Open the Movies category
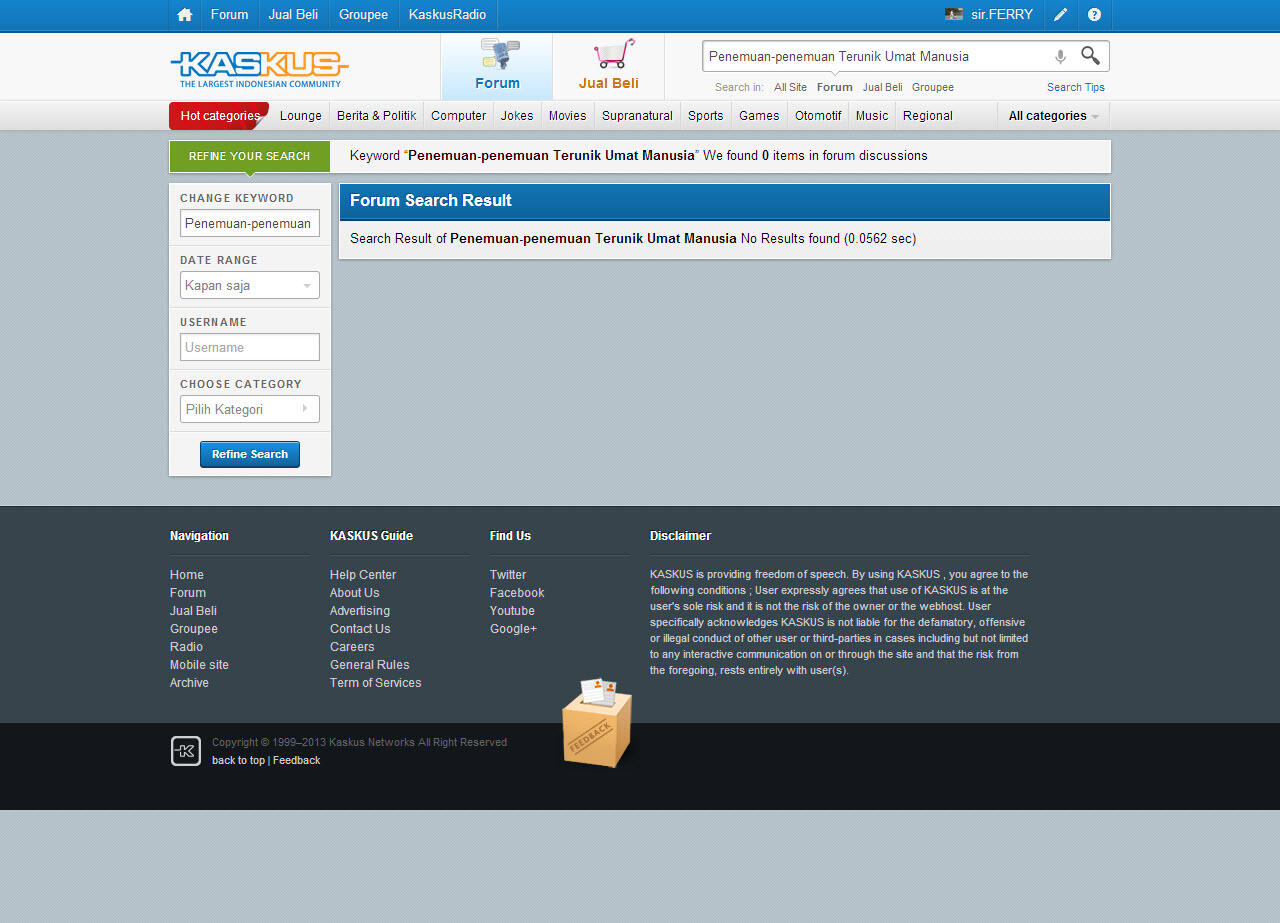The width and height of the screenshot is (1280, 923). [x=567, y=116]
